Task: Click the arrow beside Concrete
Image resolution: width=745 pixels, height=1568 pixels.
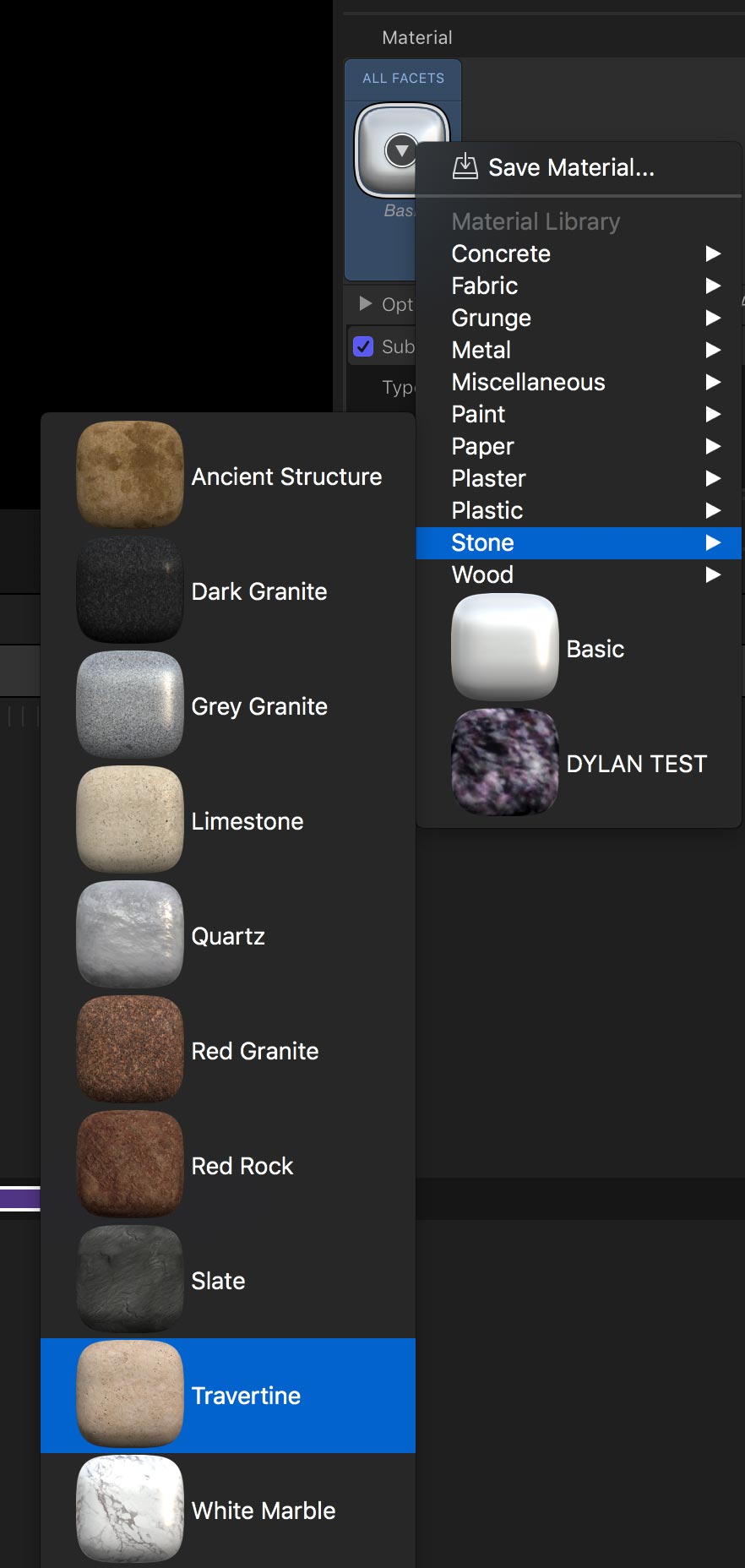Action: coord(713,253)
